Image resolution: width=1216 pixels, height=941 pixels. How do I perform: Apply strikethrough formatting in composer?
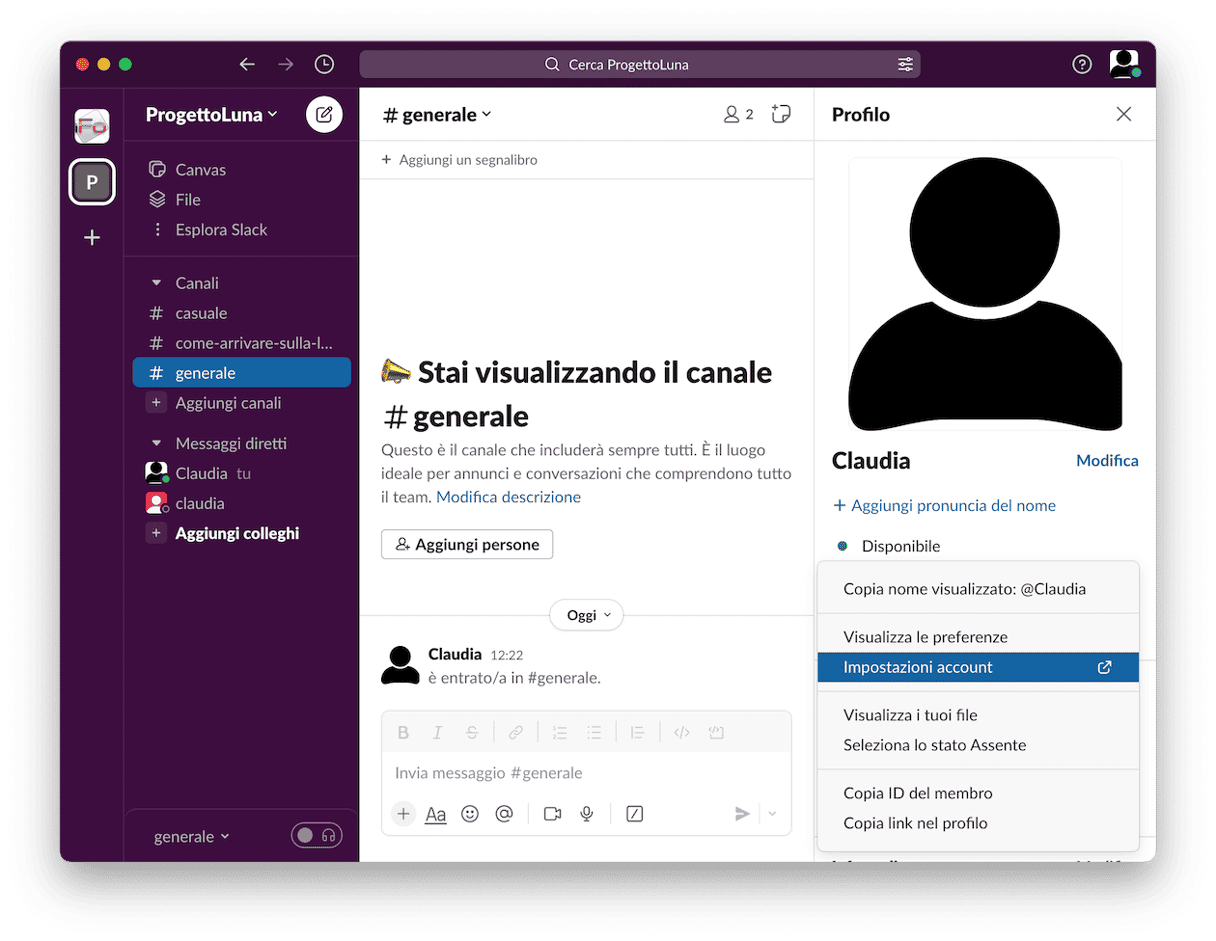coord(471,732)
